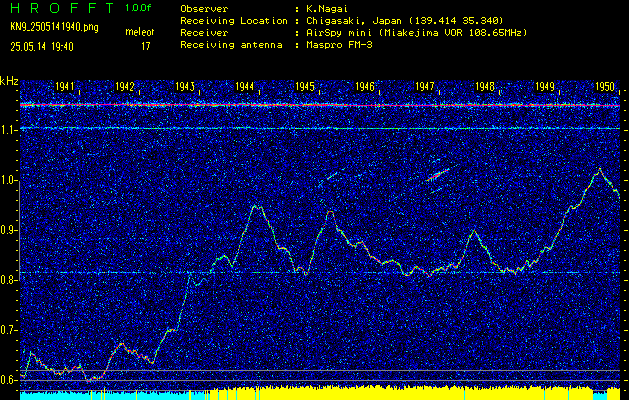Click the 1943 time marker
Viewport: 629px width, 400px height.
pyautogui.click(x=185, y=86)
